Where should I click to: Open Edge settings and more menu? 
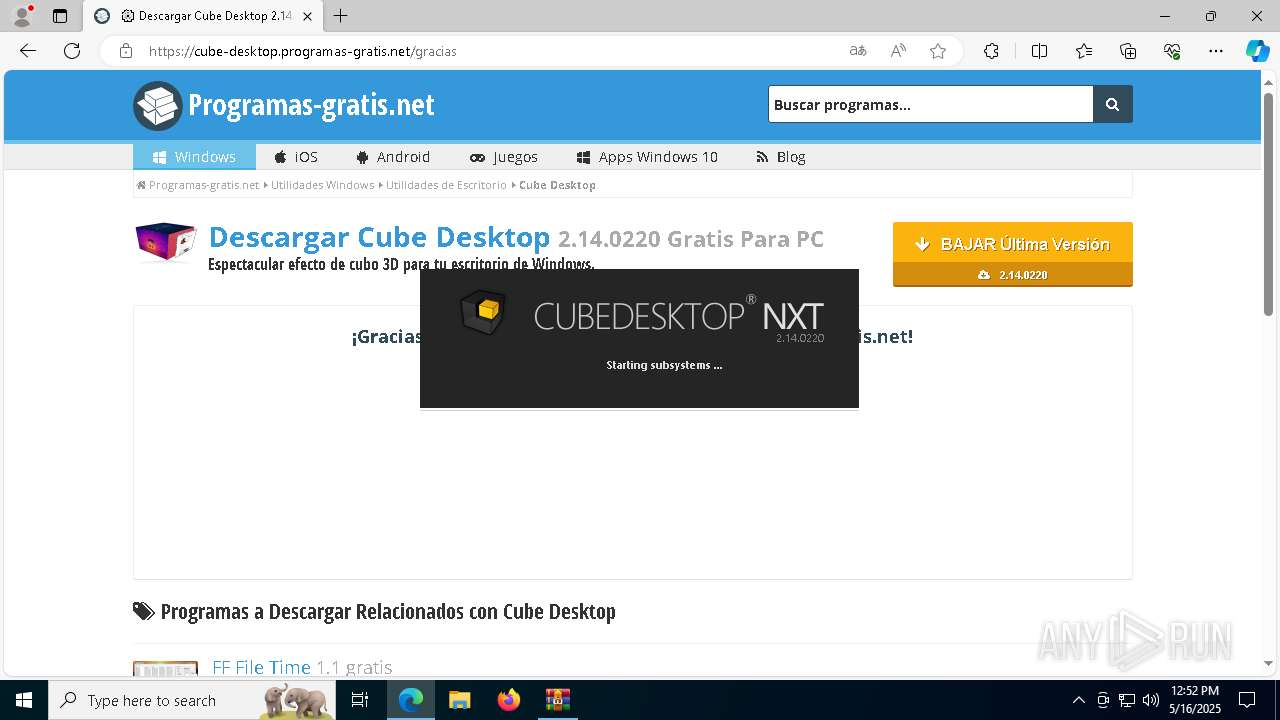point(1216,51)
